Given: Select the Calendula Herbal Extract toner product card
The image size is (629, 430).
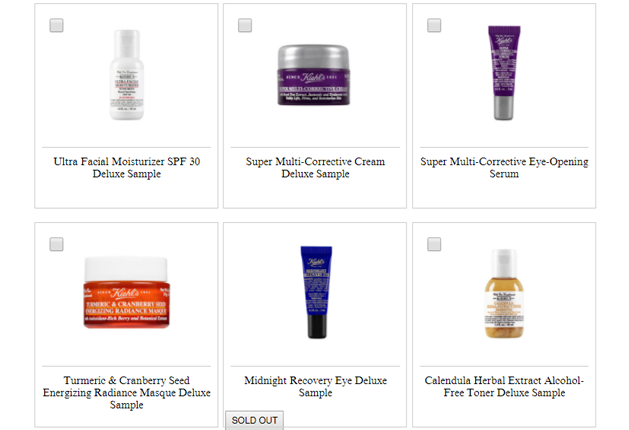Looking at the screenshot, I should click(x=504, y=325).
